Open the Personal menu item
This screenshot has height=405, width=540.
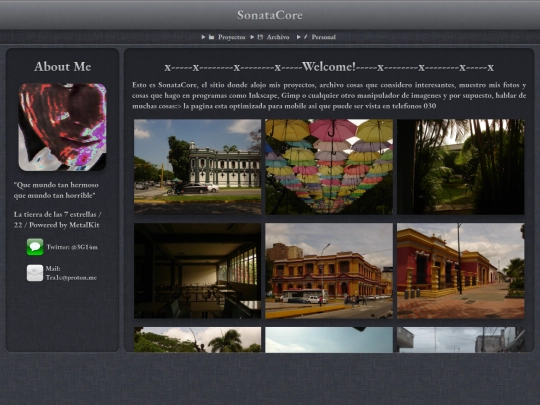pyautogui.click(x=323, y=37)
